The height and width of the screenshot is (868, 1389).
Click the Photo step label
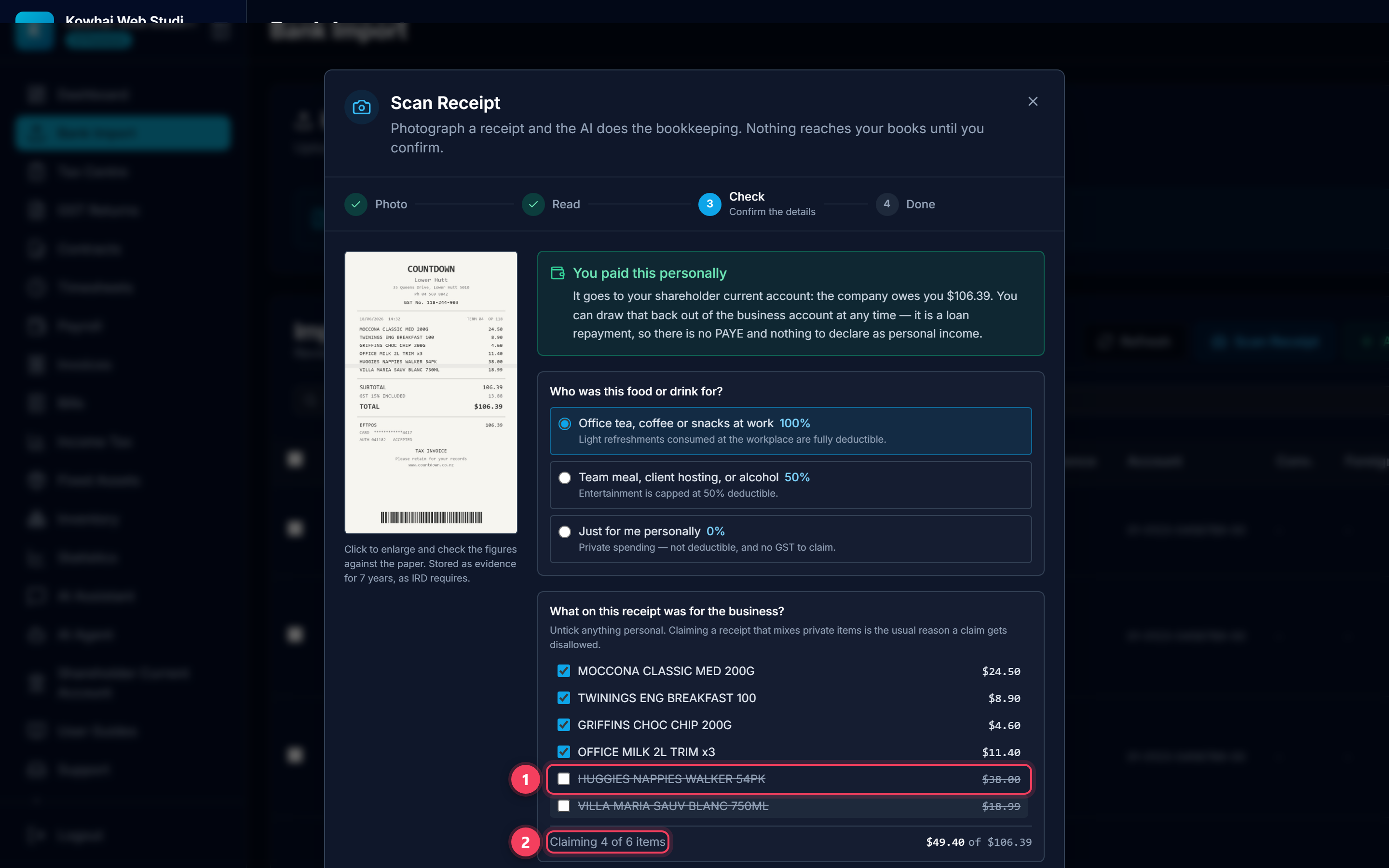(391, 204)
